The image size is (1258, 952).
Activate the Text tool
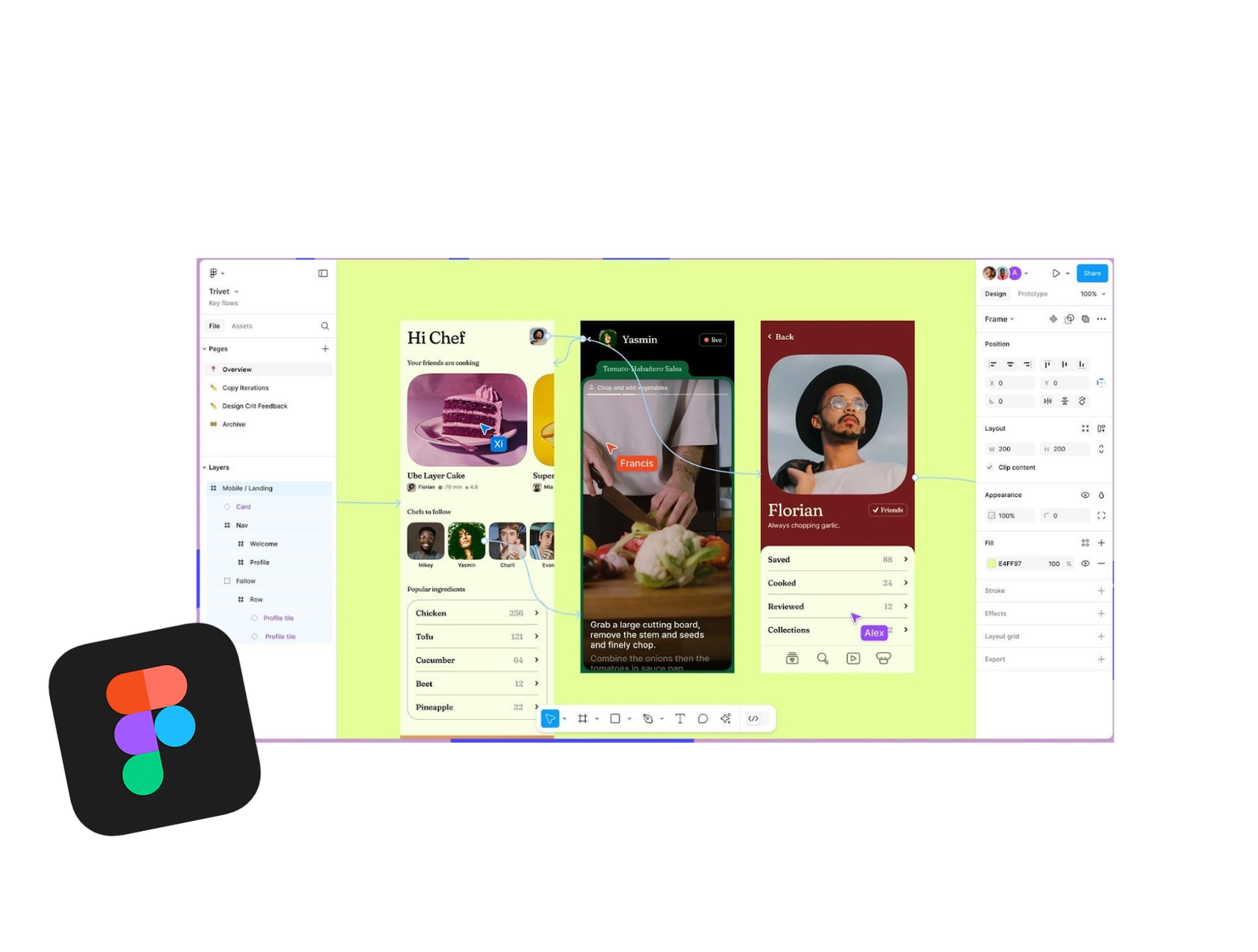680,719
